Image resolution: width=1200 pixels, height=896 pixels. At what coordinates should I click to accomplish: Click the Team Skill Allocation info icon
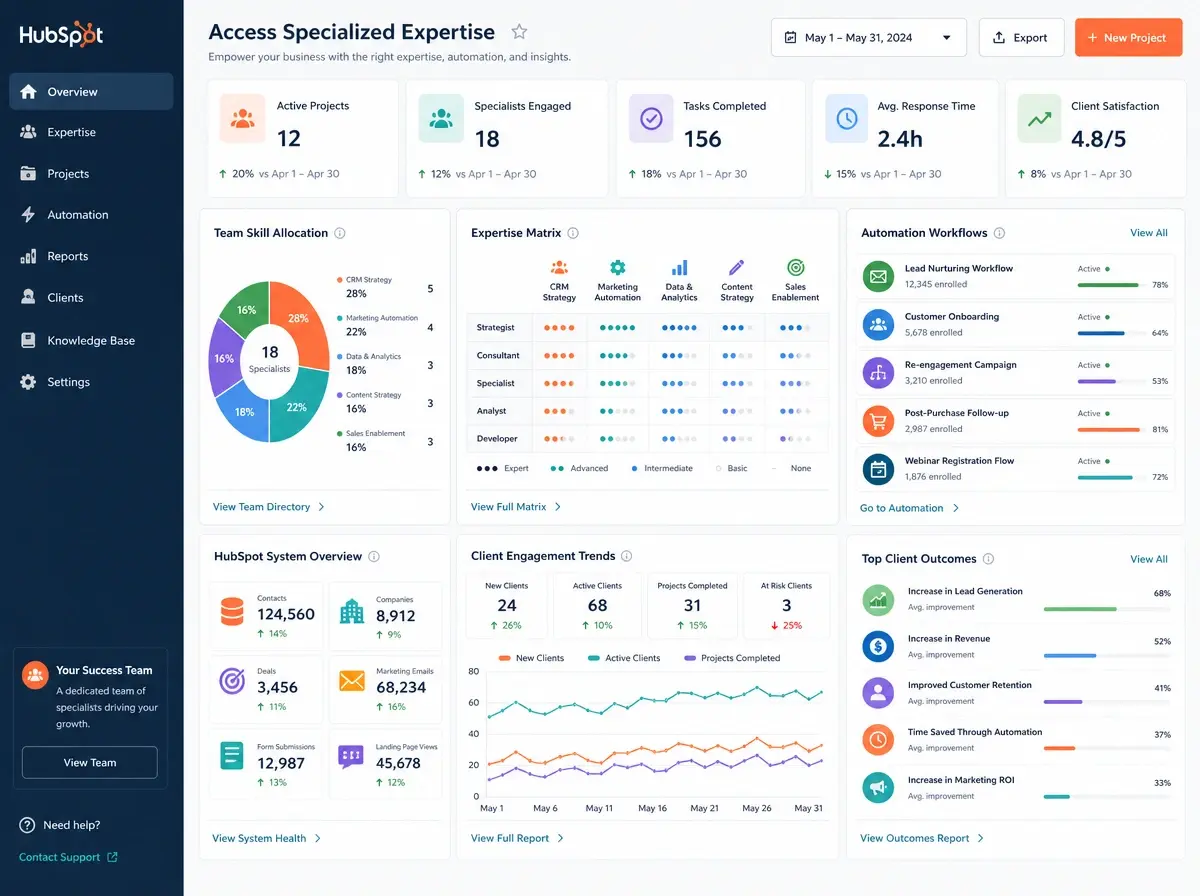point(340,233)
